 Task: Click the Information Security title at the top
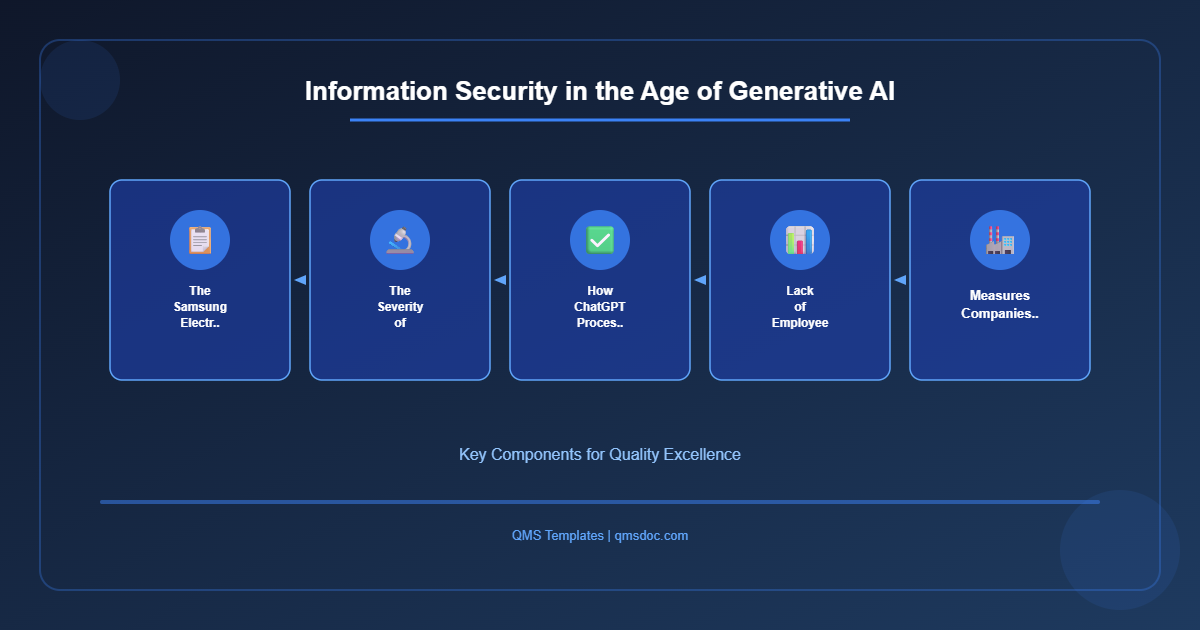click(599, 91)
